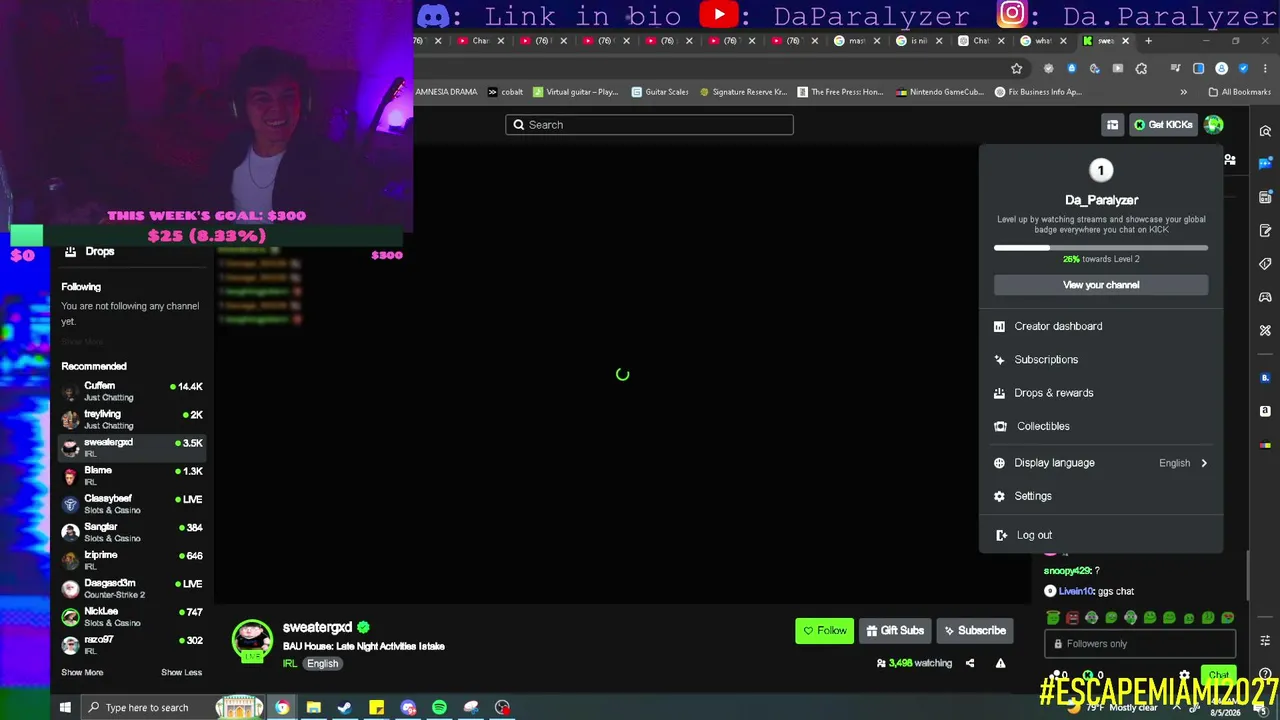Expand the Display language submenu

pos(1100,463)
